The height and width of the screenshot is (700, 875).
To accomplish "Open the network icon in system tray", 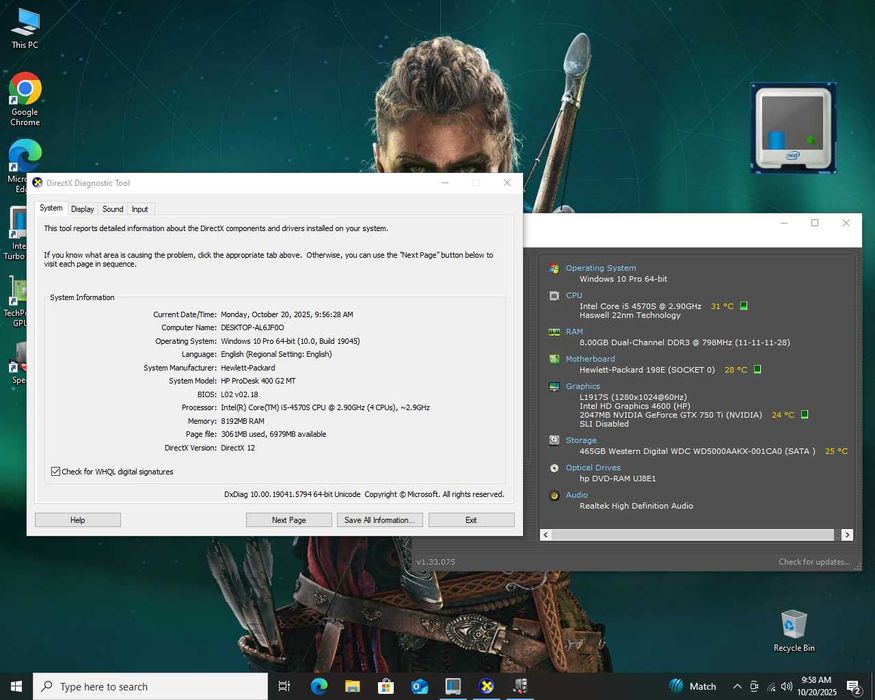I will [771, 687].
